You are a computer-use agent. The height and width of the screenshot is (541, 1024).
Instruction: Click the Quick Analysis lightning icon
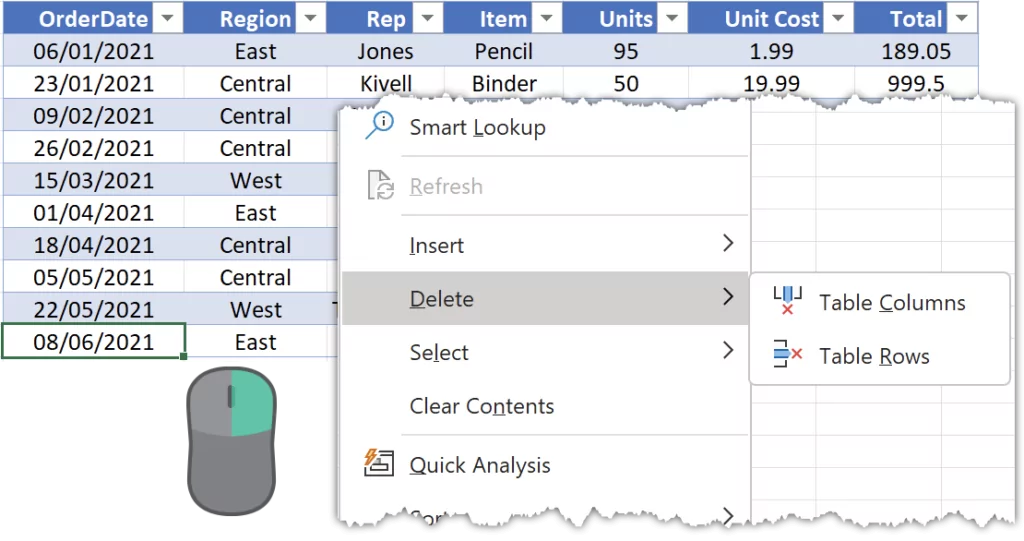pyautogui.click(x=380, y=464)
